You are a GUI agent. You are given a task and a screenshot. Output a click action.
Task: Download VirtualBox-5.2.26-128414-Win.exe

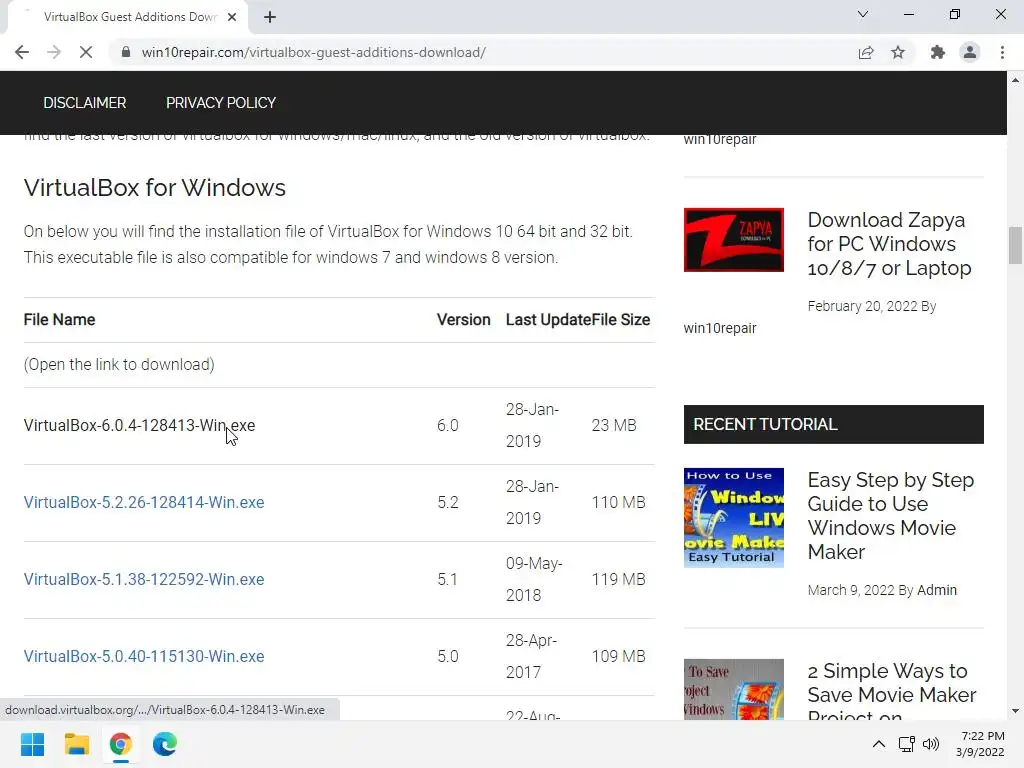click(x=144, y=502)
